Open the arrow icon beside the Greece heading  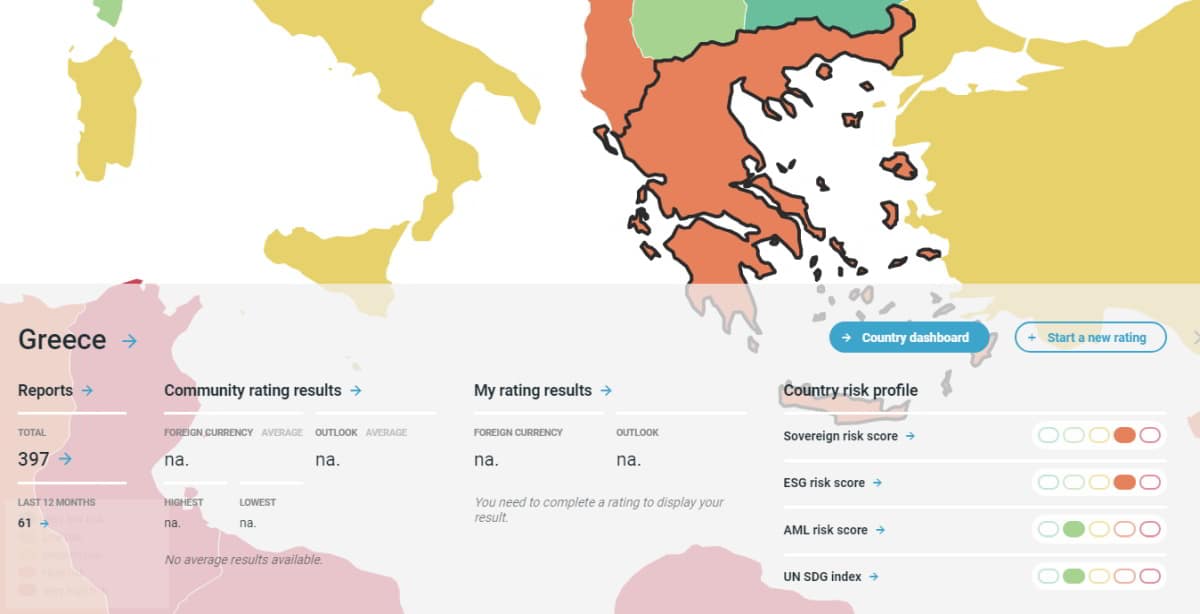(129, 341)
